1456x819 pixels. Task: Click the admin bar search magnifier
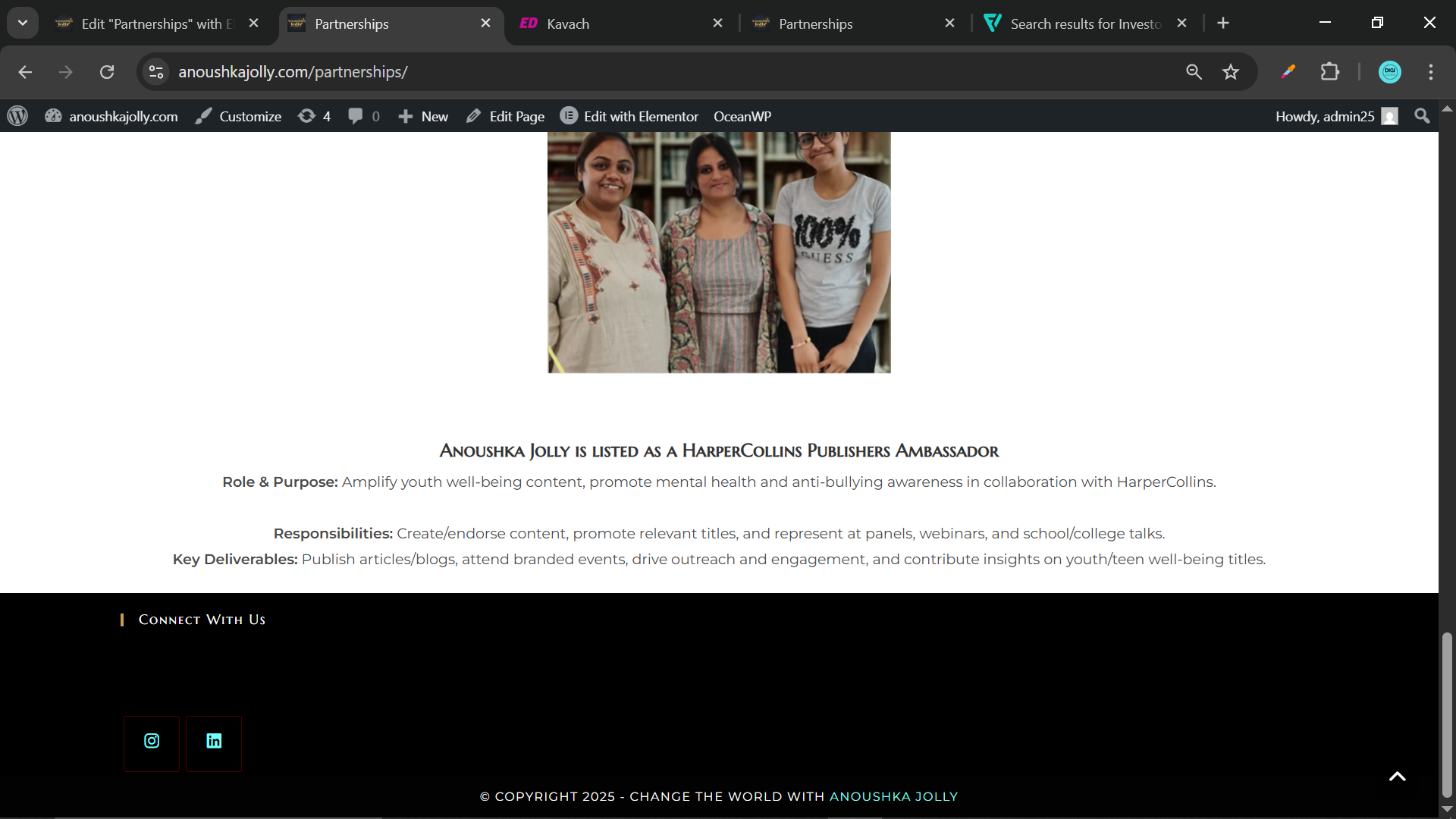pos(1422,116)
